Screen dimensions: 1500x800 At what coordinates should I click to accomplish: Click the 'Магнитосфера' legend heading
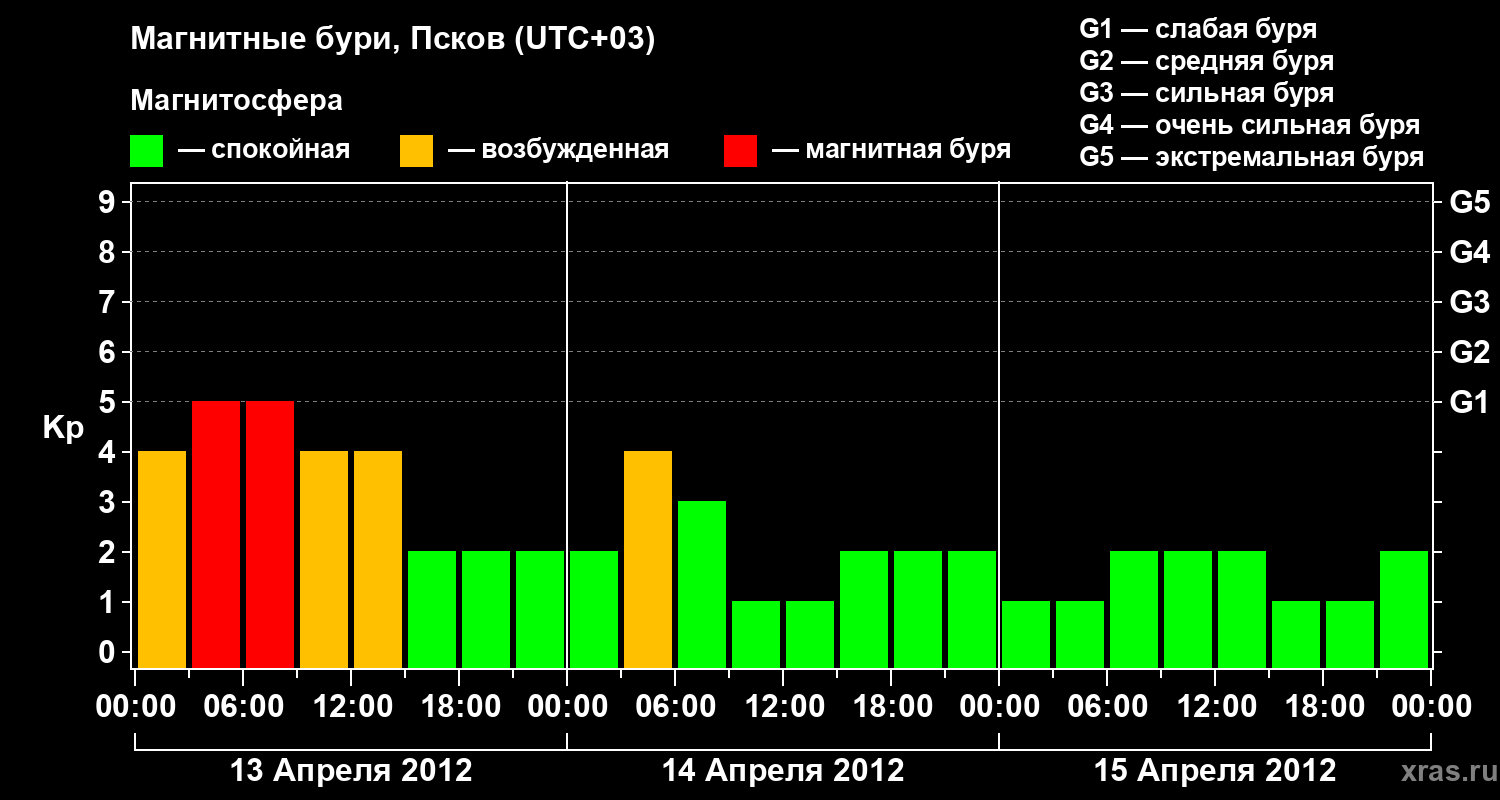[237, 101]
